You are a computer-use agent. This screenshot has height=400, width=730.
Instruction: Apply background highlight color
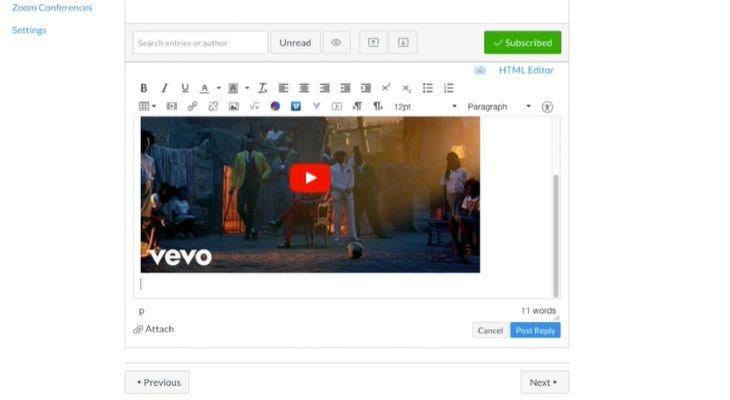[233, 88]
